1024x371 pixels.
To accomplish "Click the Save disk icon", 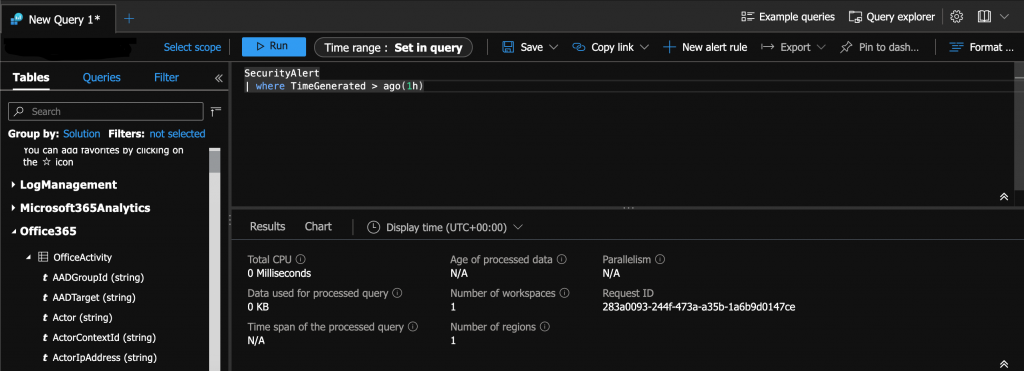I will (x=508, y=47).
